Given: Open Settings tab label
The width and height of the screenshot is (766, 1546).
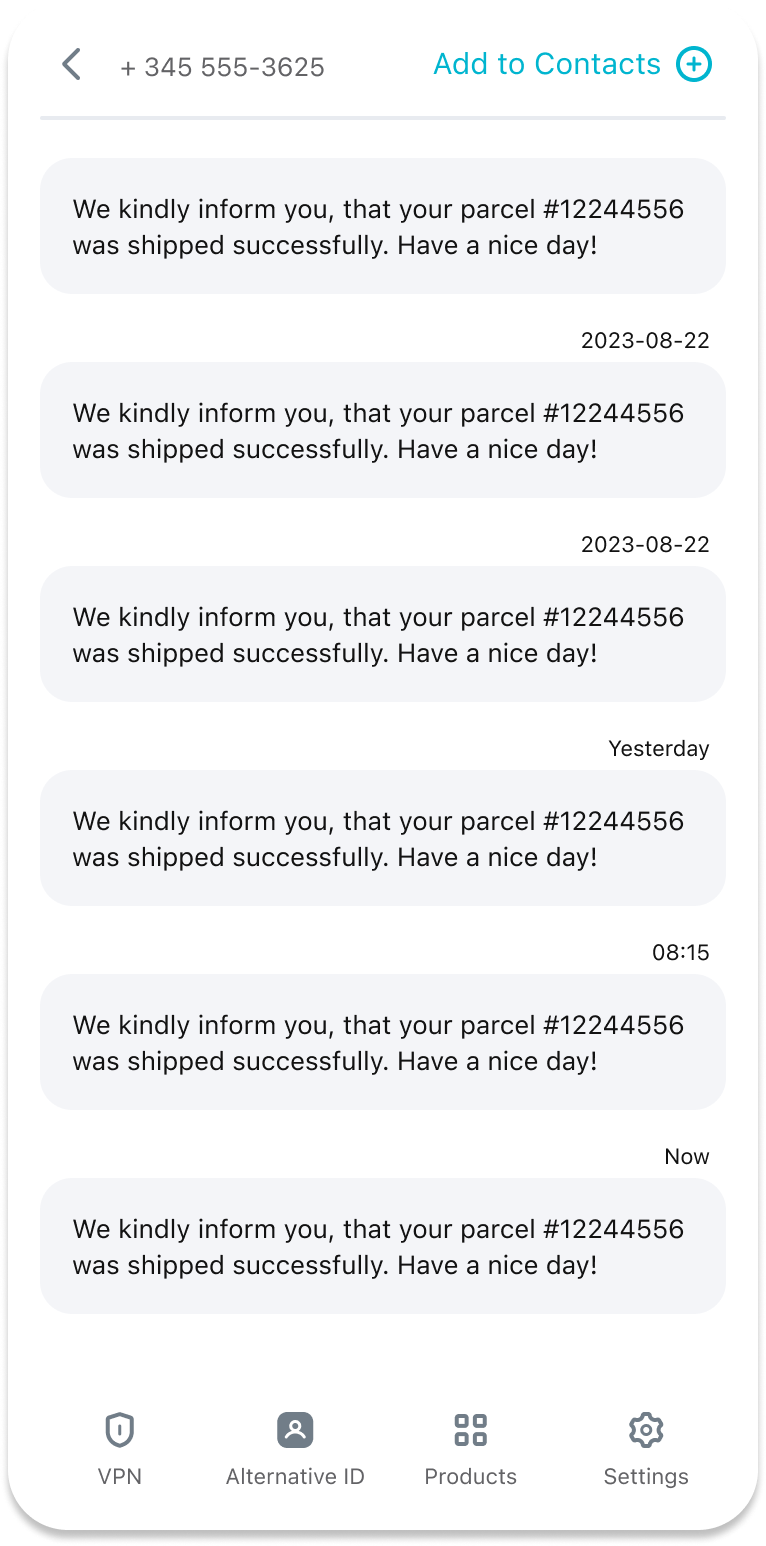Looking at the screenshot, I should point(646,1477).
